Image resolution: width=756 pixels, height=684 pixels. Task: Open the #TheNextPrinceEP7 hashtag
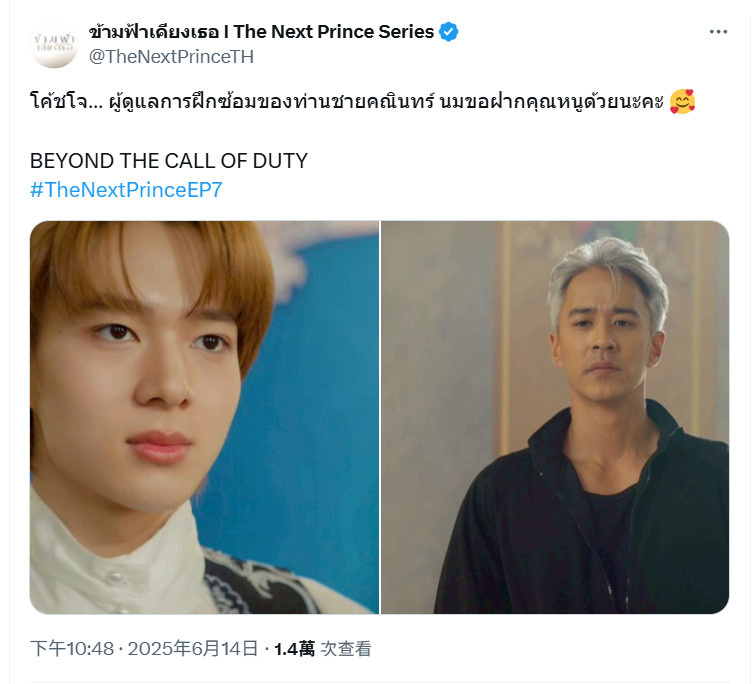click(126, 190)
